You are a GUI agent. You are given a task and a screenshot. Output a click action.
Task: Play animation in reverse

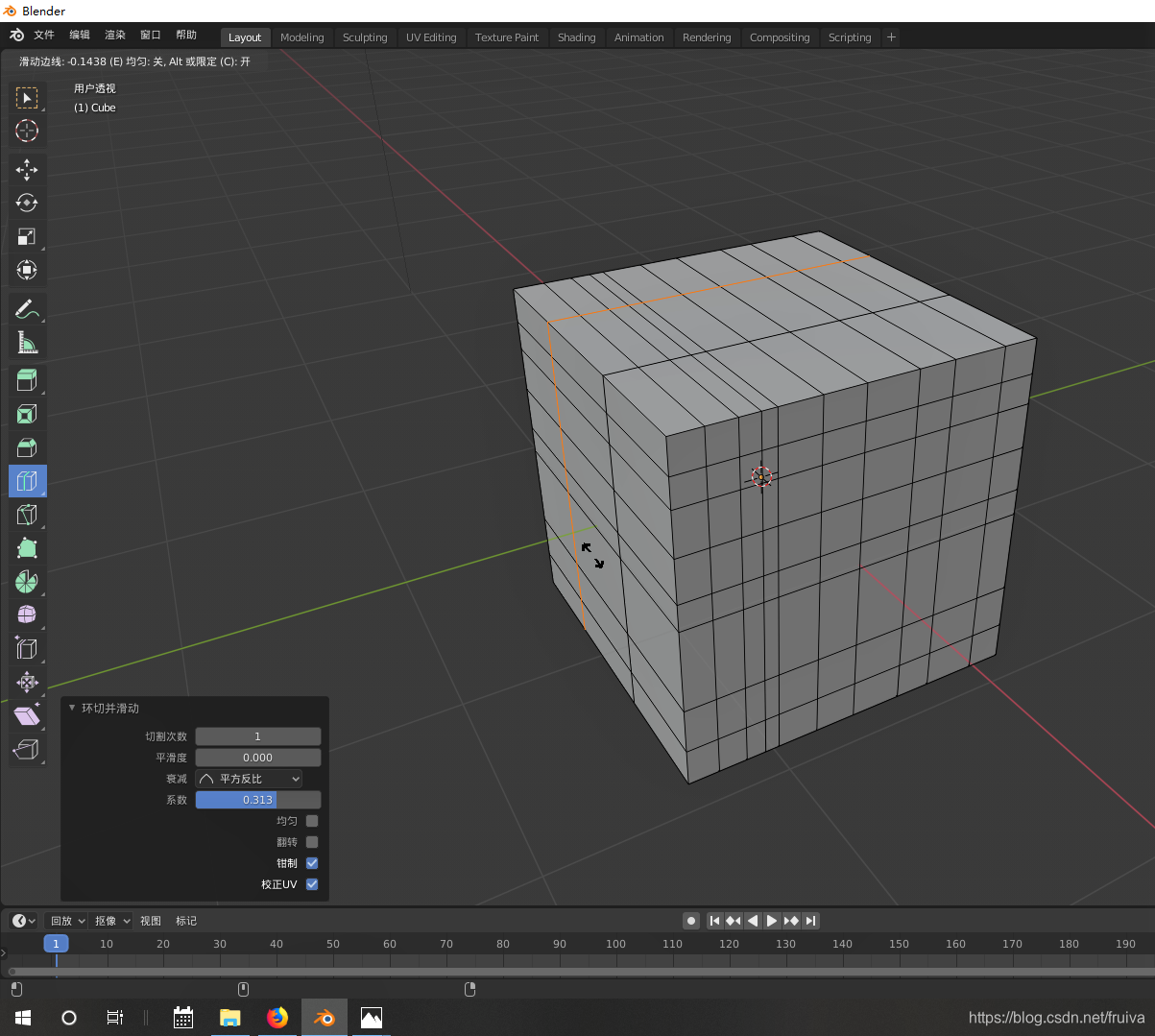click(x=753, y=921)
